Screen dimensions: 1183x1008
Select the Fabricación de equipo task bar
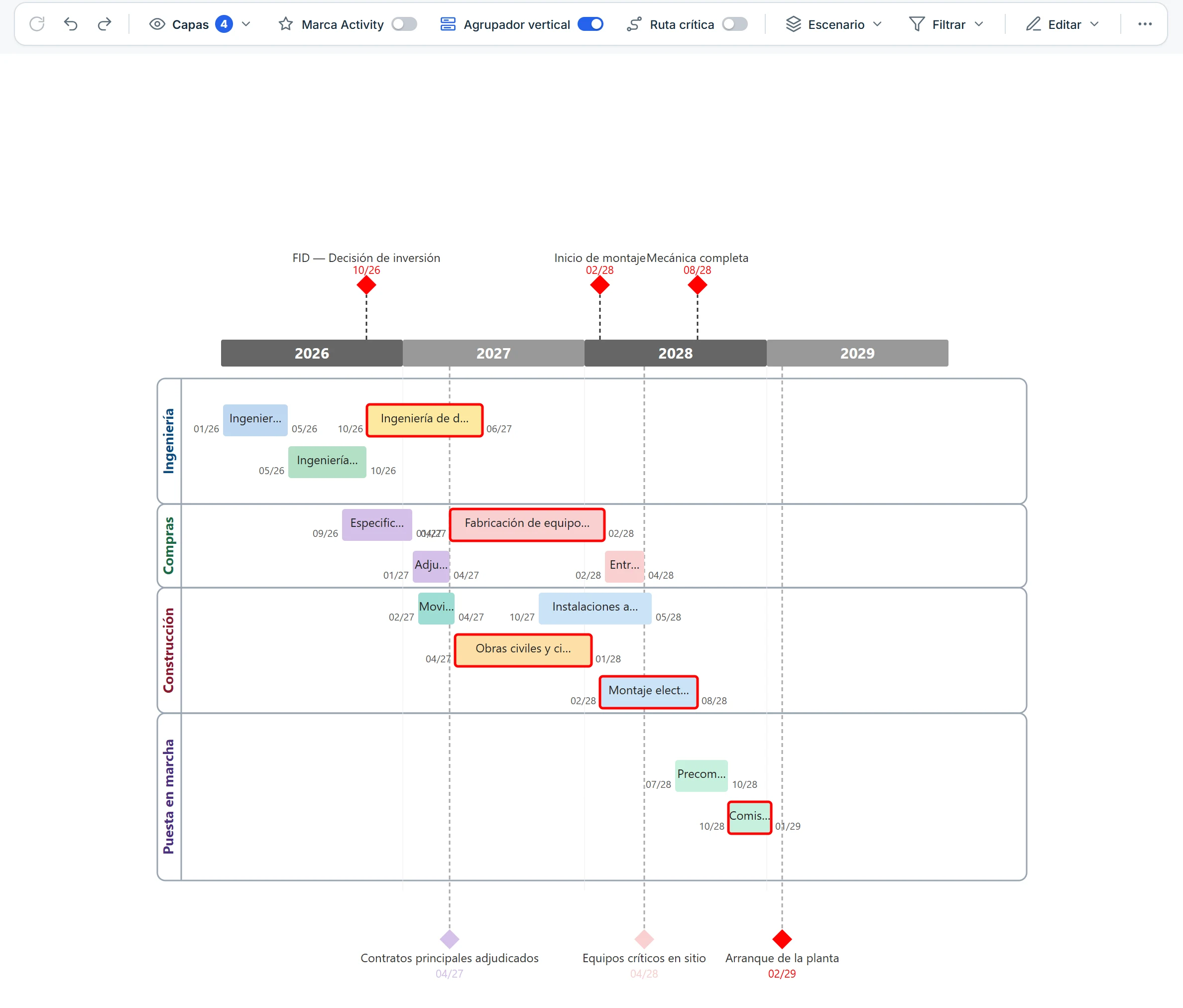(527, 524)
